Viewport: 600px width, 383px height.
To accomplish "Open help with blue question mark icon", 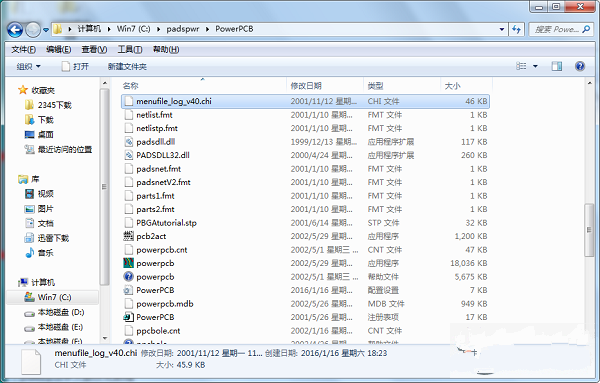I will (x=580, y=66).
